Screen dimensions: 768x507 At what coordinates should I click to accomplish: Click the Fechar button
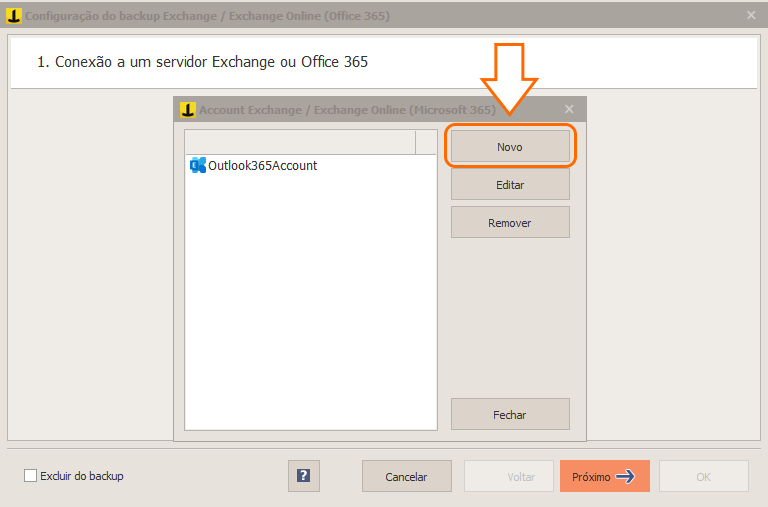point(510,414)
